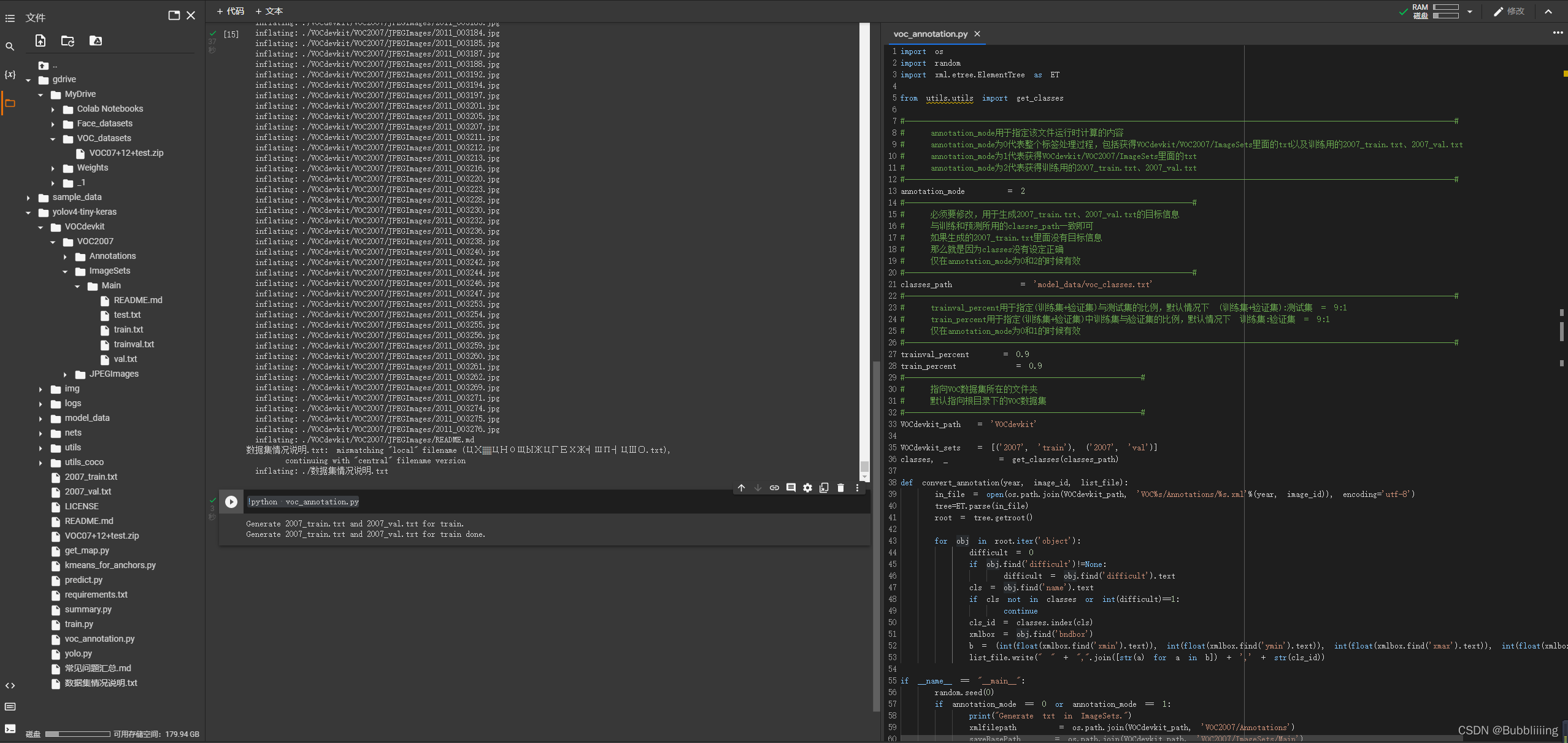Click the refresh folder icon
This screenshot has height=743, width=1568.
click(67, 40)
